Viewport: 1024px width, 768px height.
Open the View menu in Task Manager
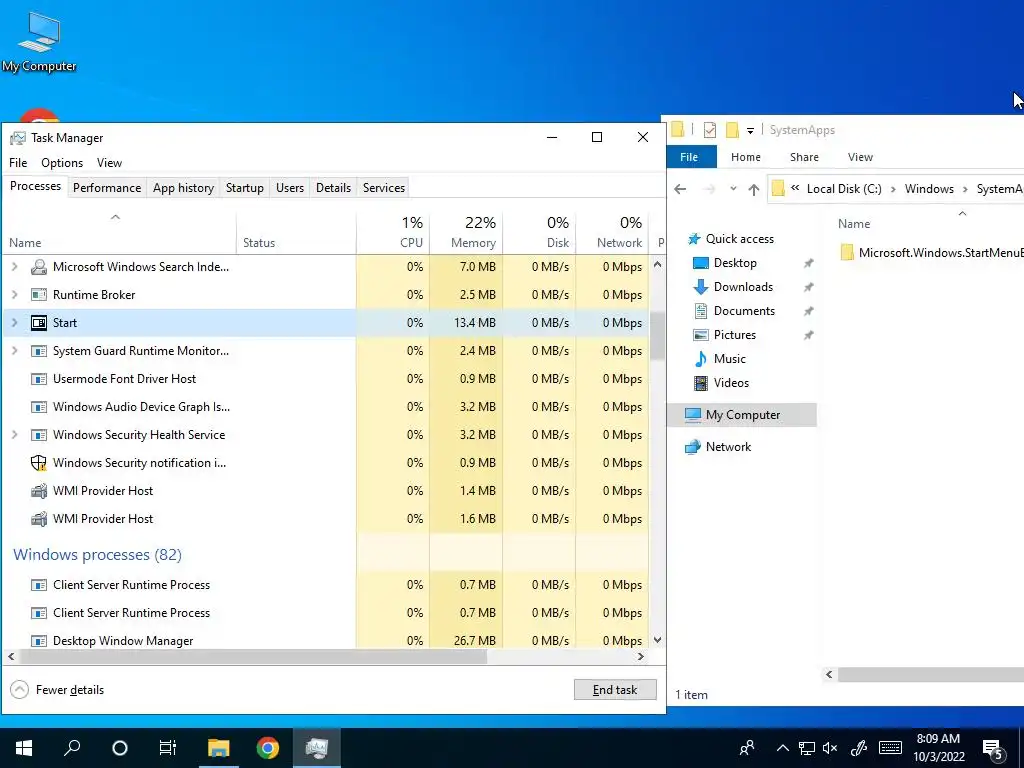point(109,163)
